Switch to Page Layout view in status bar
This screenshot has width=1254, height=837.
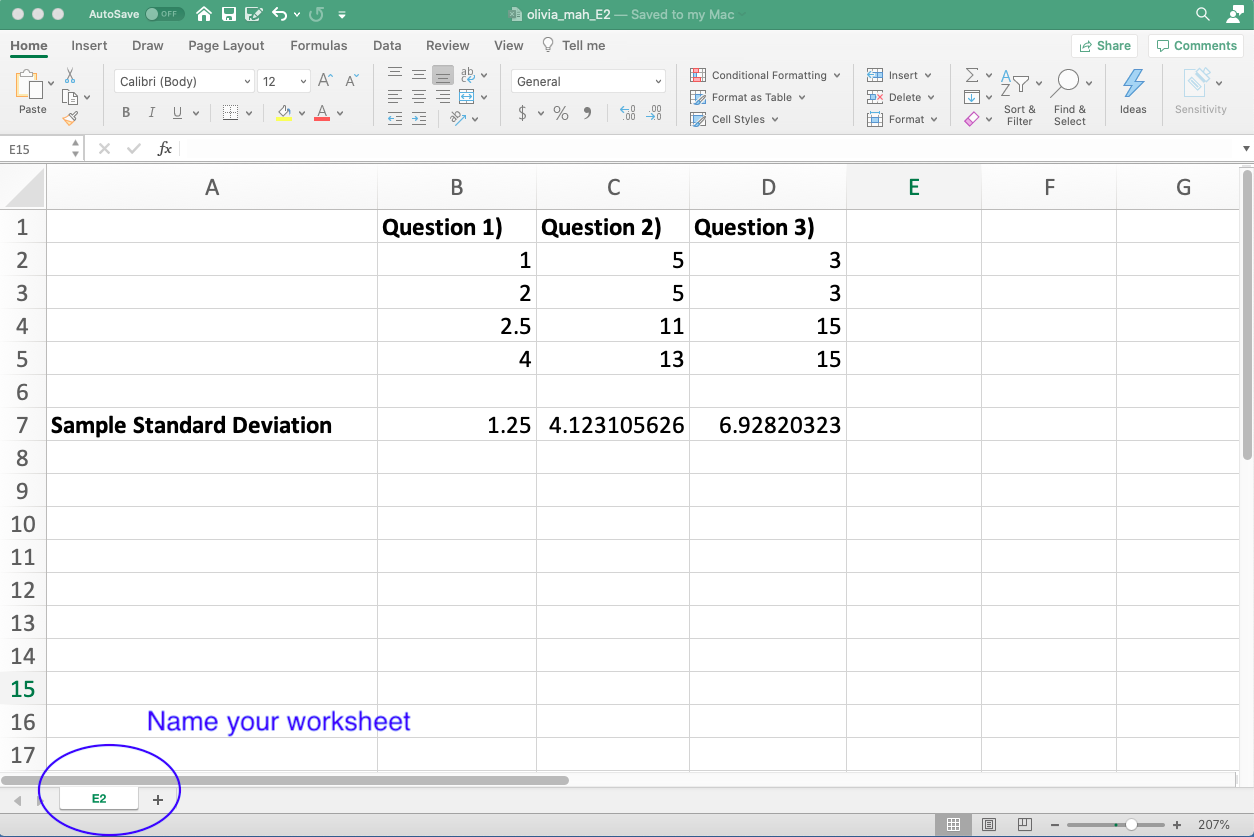pos(989,825)
